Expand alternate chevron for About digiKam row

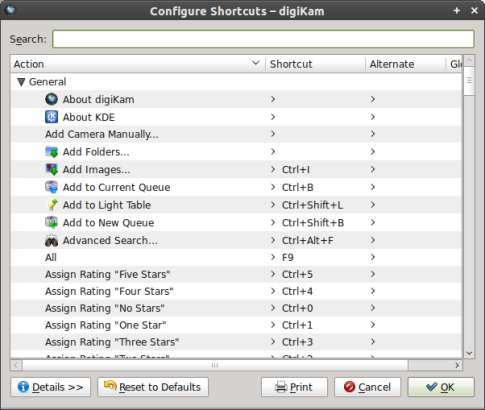click(373, 99)
